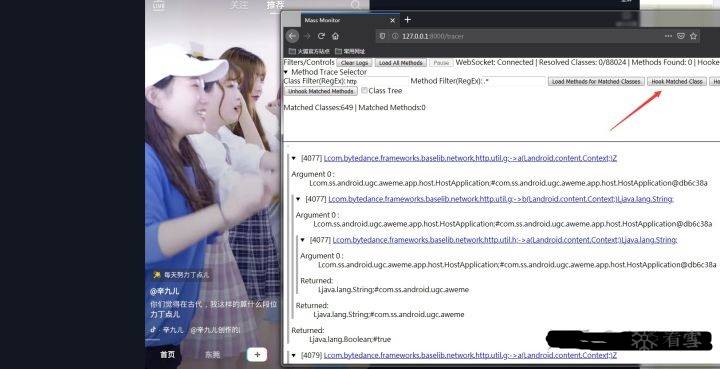This screenshot has height=369, width=720.
Task: Click Load Methods for Matched Classes
Action: click(596, 81)
